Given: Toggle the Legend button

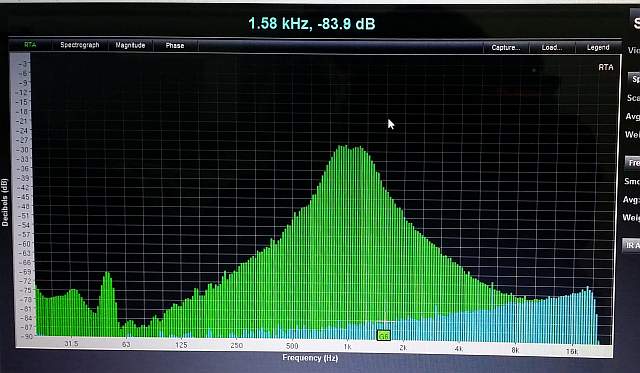Looking at the screenshot, I should pyautogui.click(x=598, y=47).
